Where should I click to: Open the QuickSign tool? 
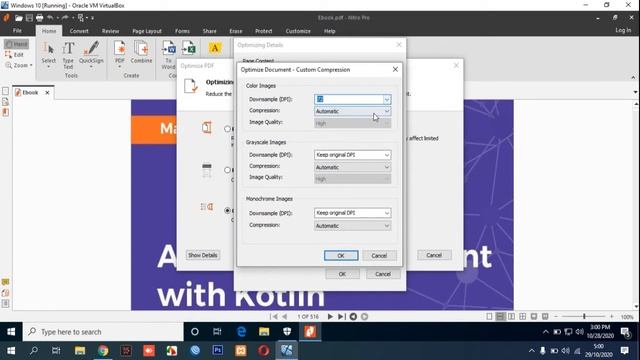point(91,48)
